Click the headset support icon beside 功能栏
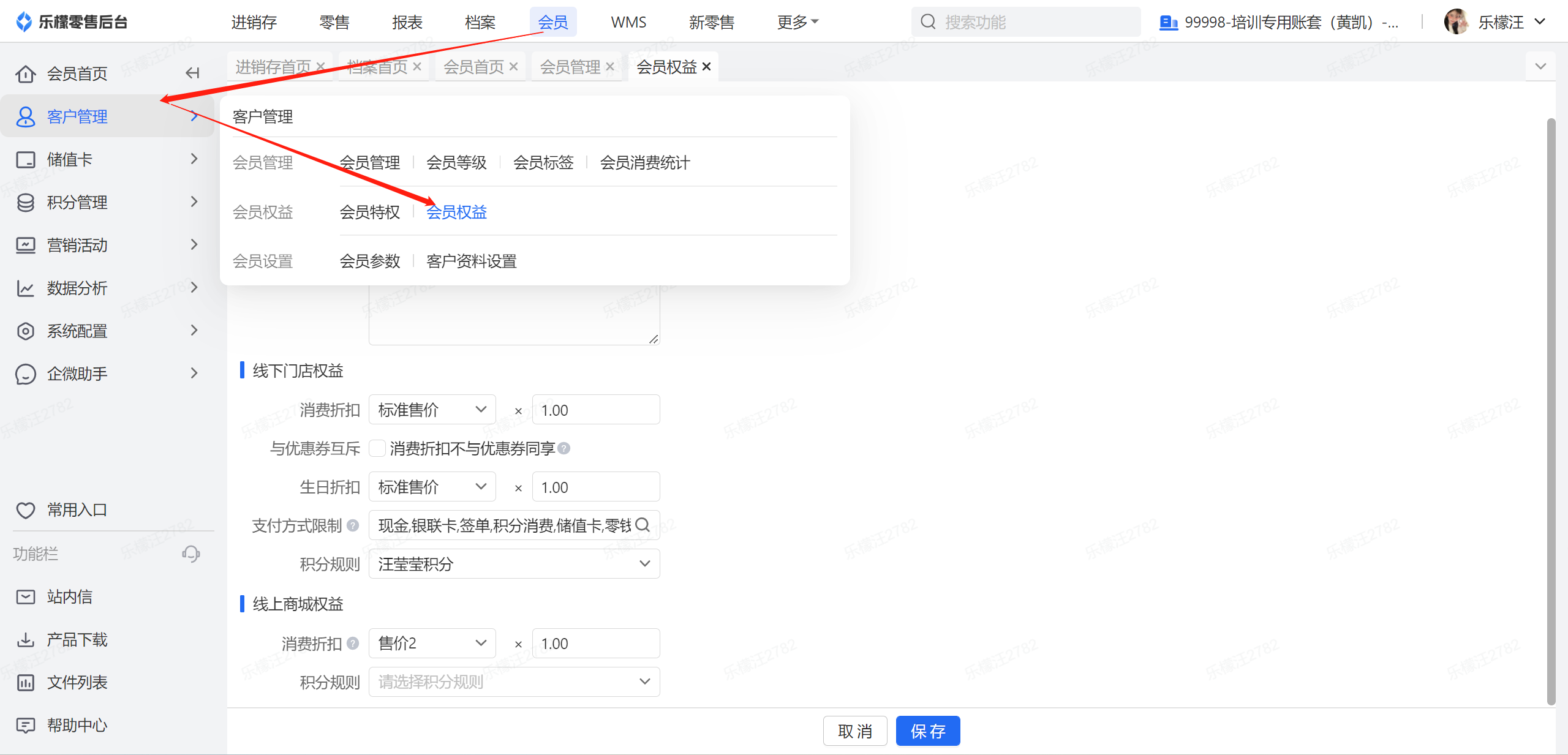1568x755 pixels. pyautogui.click(x=190, y=554)
